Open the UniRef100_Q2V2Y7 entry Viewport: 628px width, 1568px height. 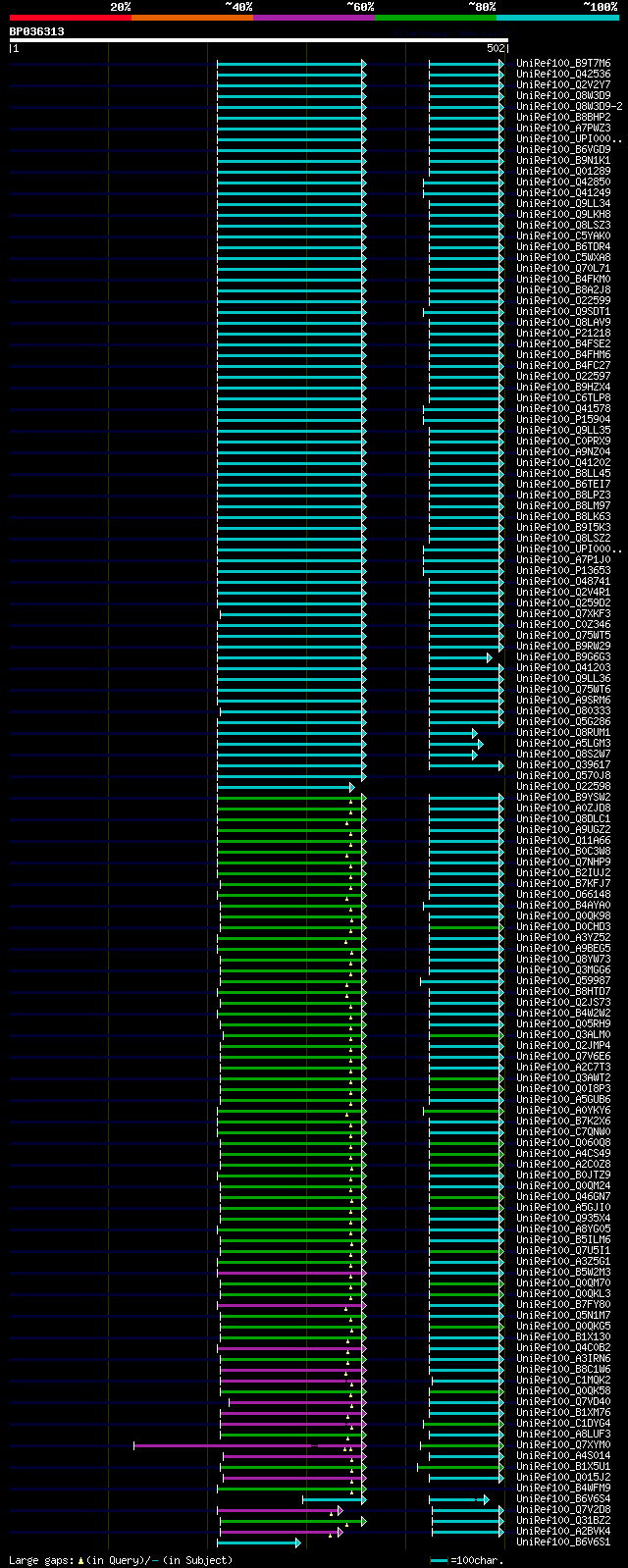pos(563,84)
